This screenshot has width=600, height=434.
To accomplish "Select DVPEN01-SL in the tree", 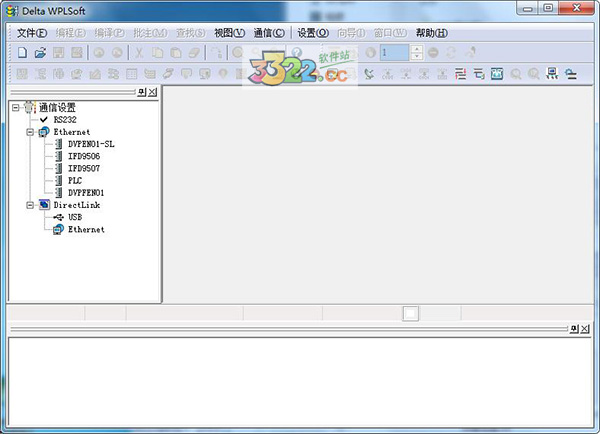I will [x=91, y=144].
